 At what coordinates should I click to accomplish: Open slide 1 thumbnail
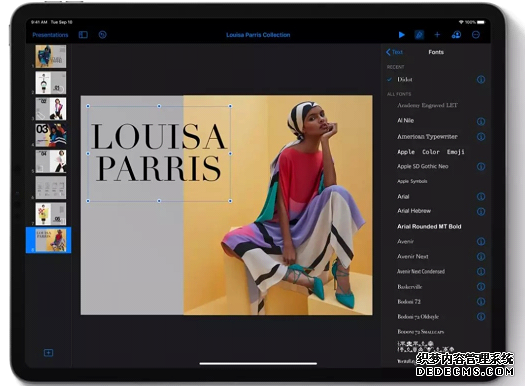(51, 56)
